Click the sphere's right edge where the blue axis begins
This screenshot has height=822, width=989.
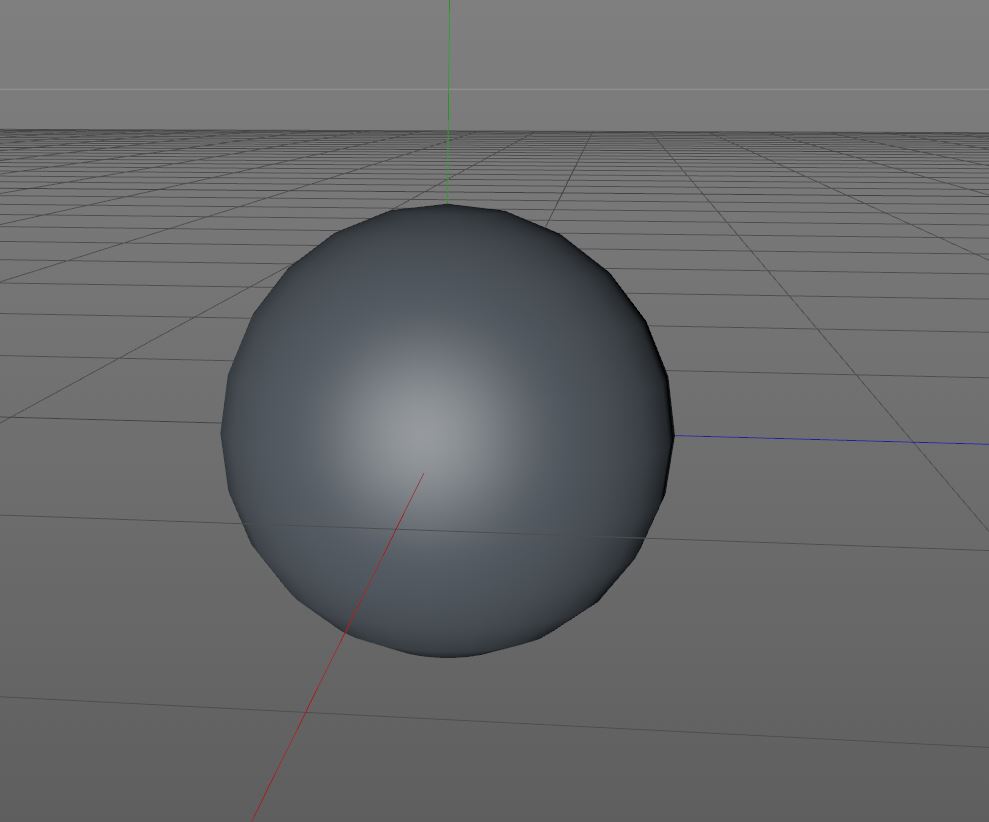(x=670, y=434)
